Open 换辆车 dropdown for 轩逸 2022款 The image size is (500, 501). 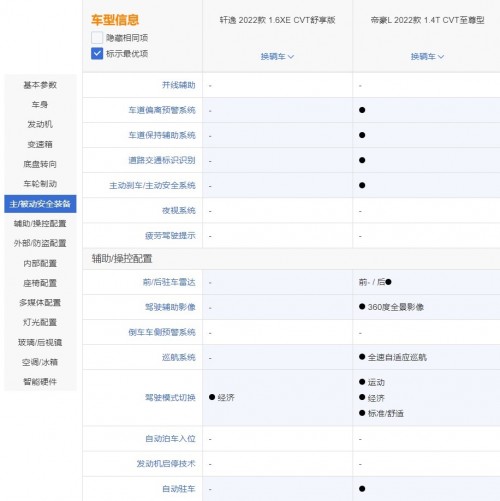[277, 57]
